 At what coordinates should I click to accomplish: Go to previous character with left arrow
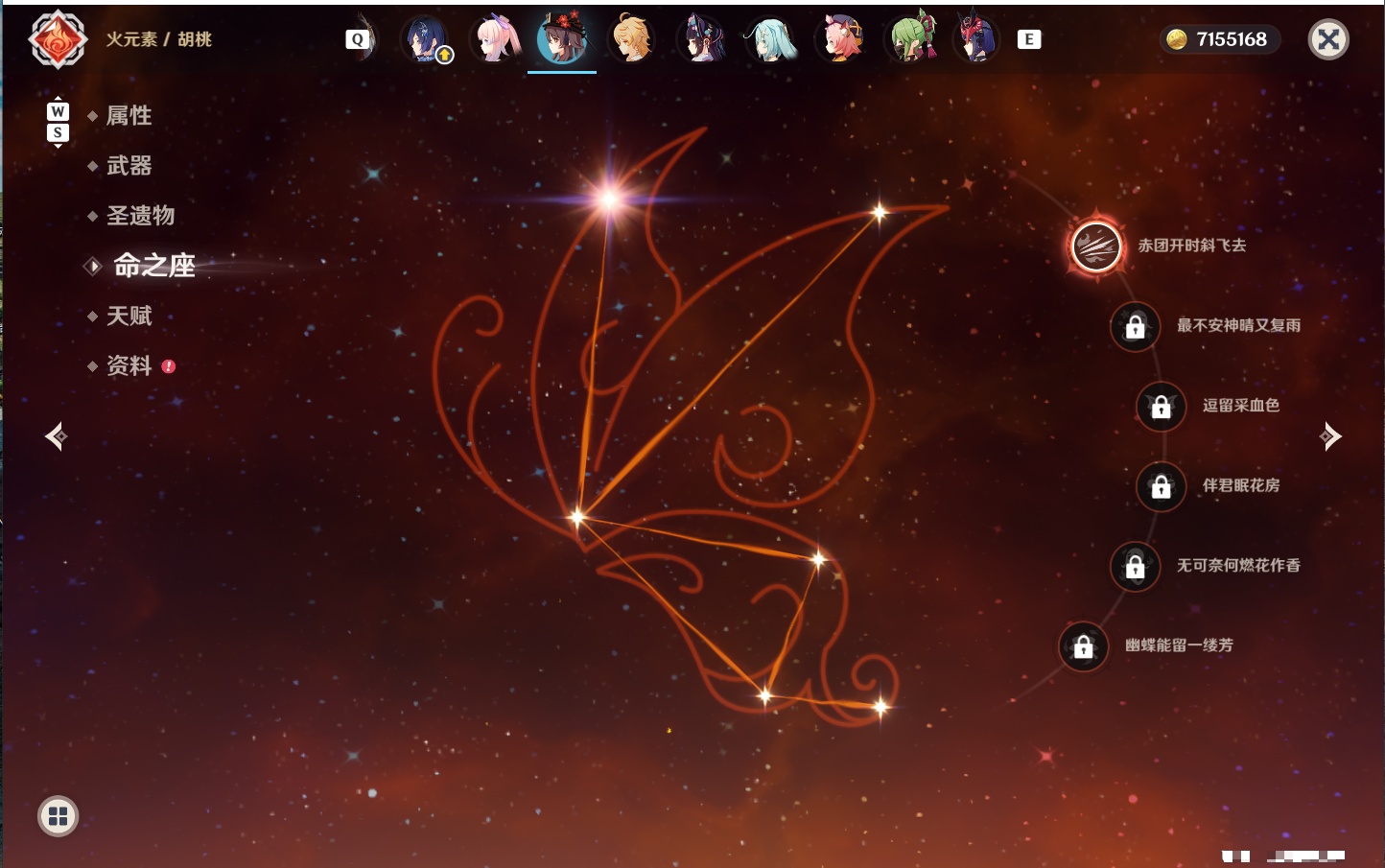click(56, 436)
